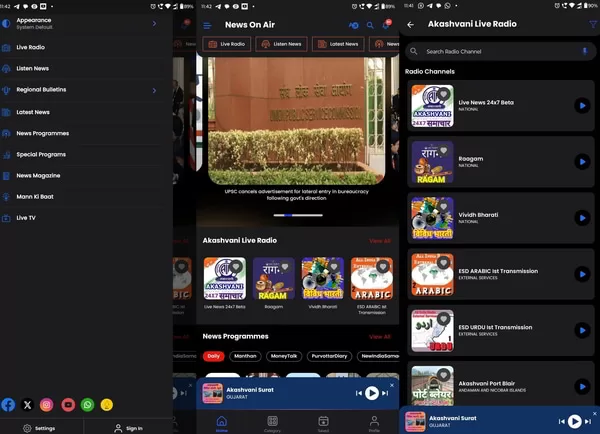Favorite RAGAM tile heart on home screen
Viewport: 600px width, 434px height.
pyautogui.click(x=285, y=266)
